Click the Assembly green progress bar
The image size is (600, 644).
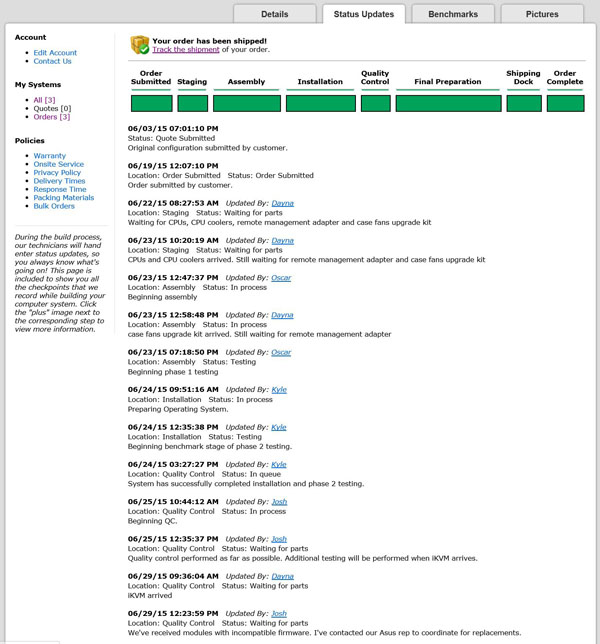coord(247,104)
